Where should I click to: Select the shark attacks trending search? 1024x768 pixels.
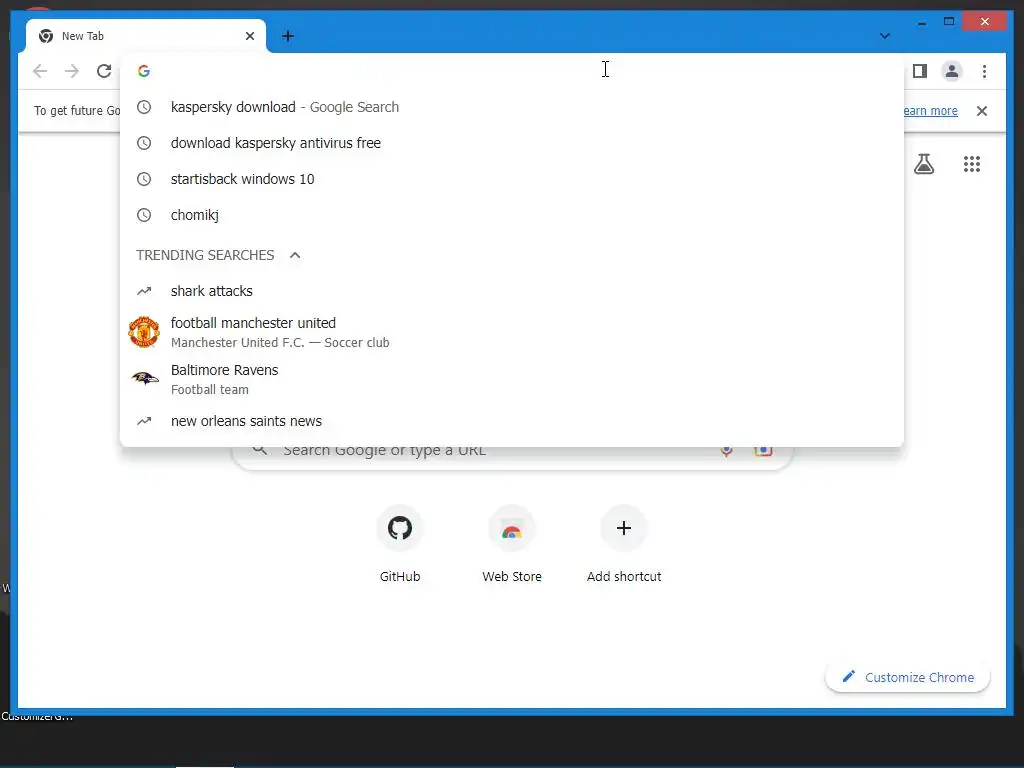pyautogui.click(x=512, y=291)
